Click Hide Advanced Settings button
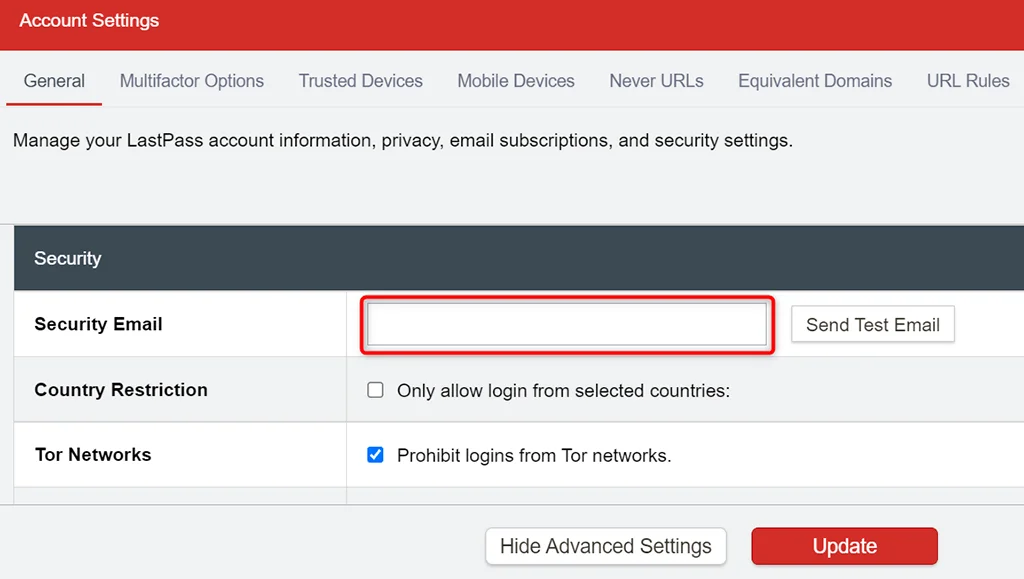This screenshot has width=1024, height=579. [x=605, y=546]
